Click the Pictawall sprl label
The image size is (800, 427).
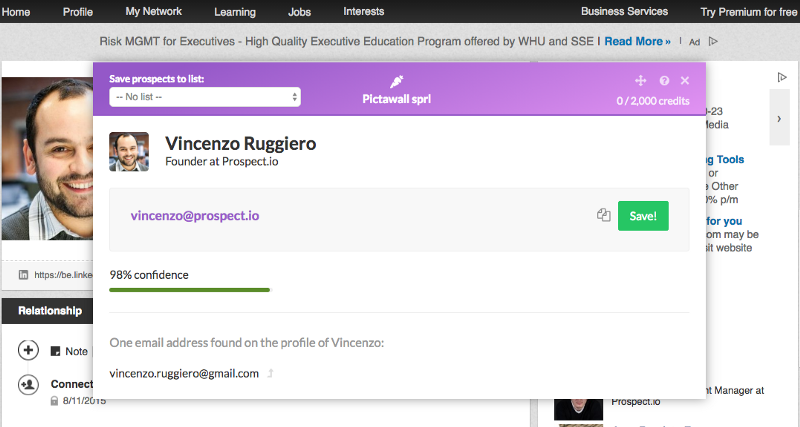(x=396, y=99)
